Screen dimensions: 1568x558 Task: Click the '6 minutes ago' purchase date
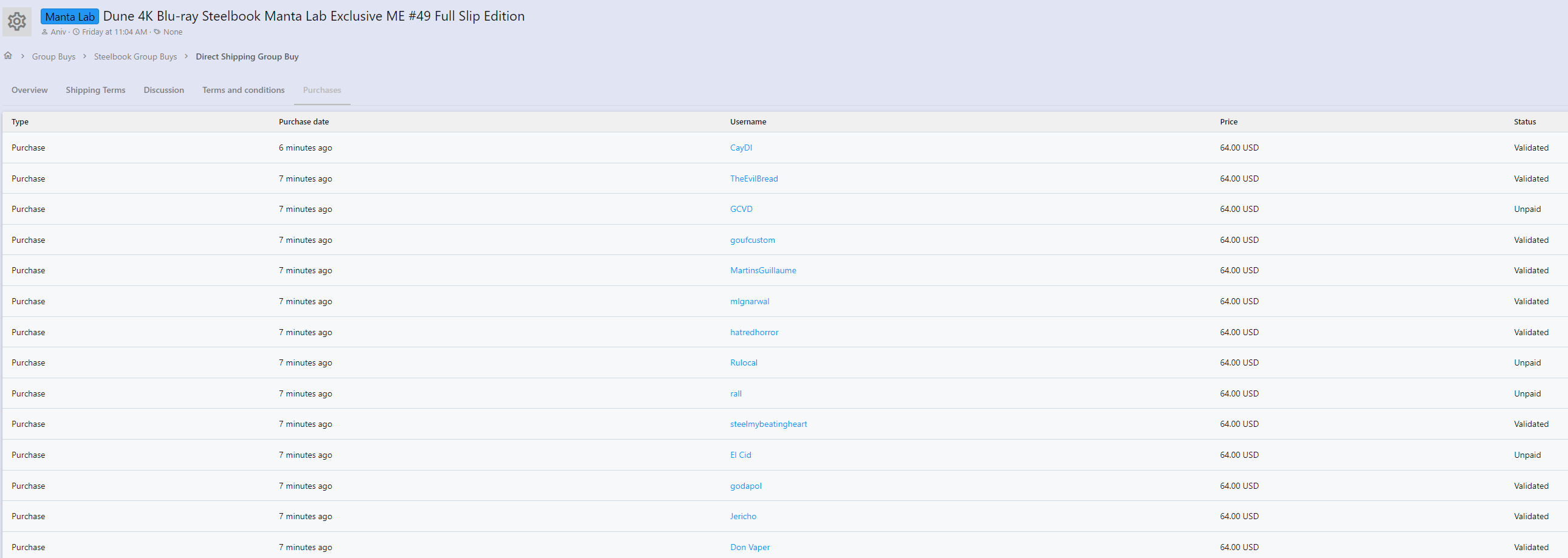[306, 148]
